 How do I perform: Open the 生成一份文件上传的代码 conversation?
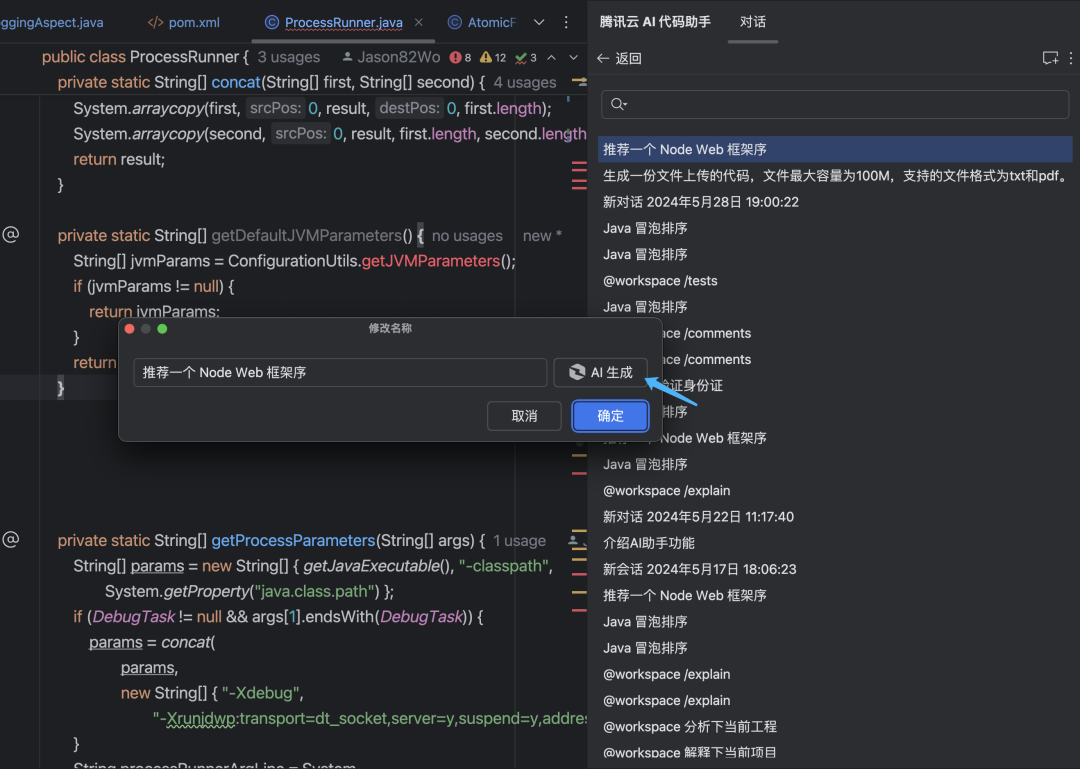[835, 176]
